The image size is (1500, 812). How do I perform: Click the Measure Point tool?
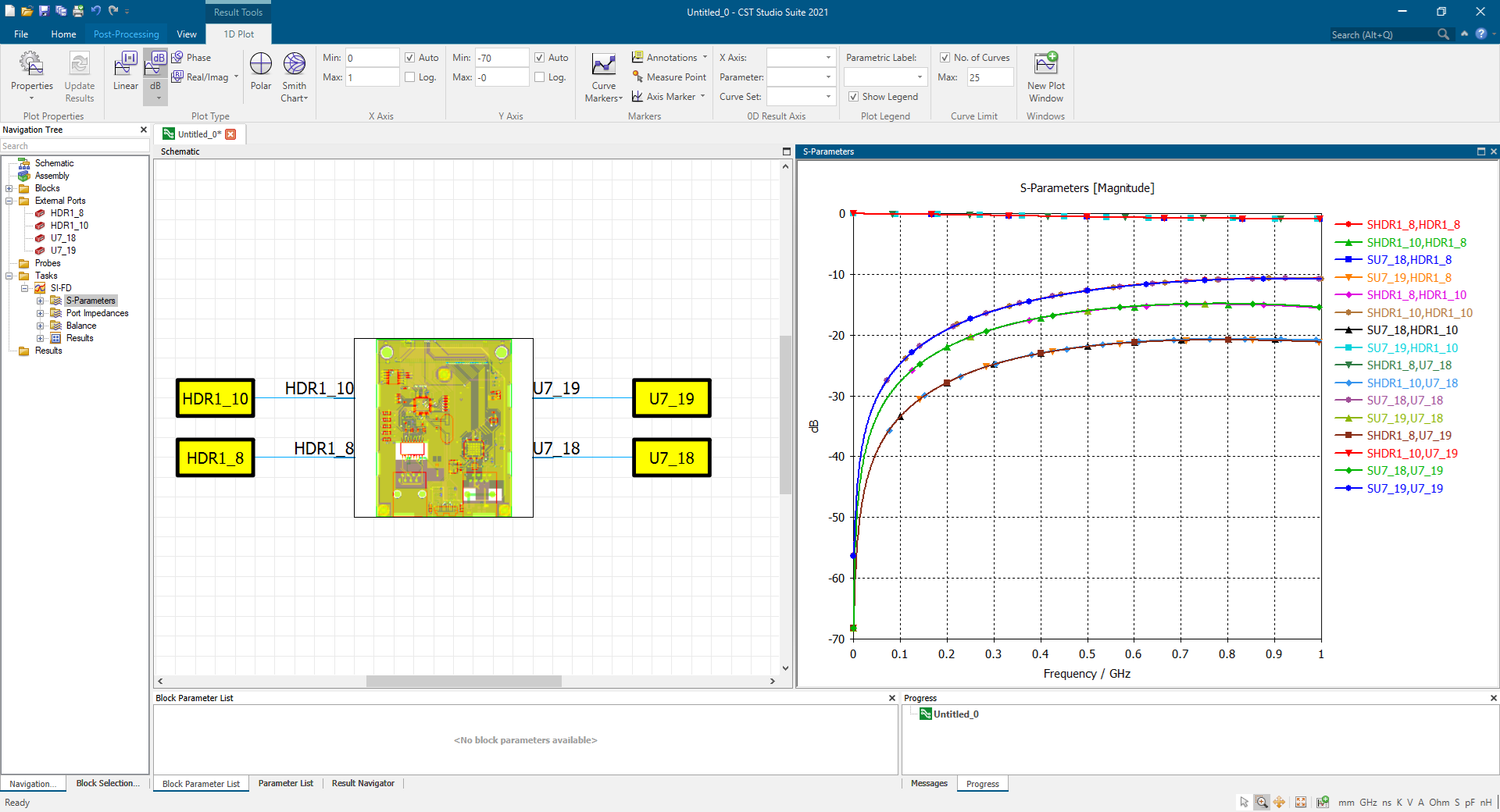click(670, 77)
